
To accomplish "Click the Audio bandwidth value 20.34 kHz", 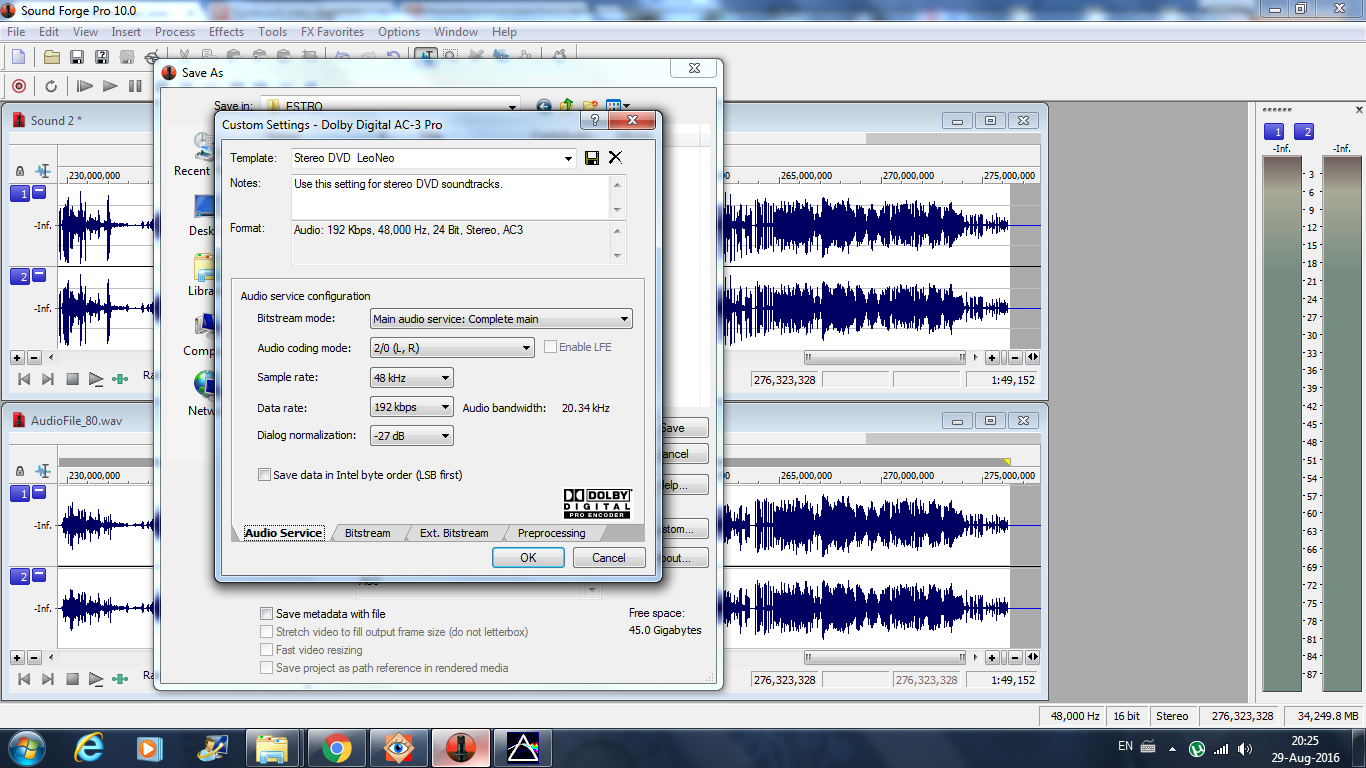I will (585, 408).
